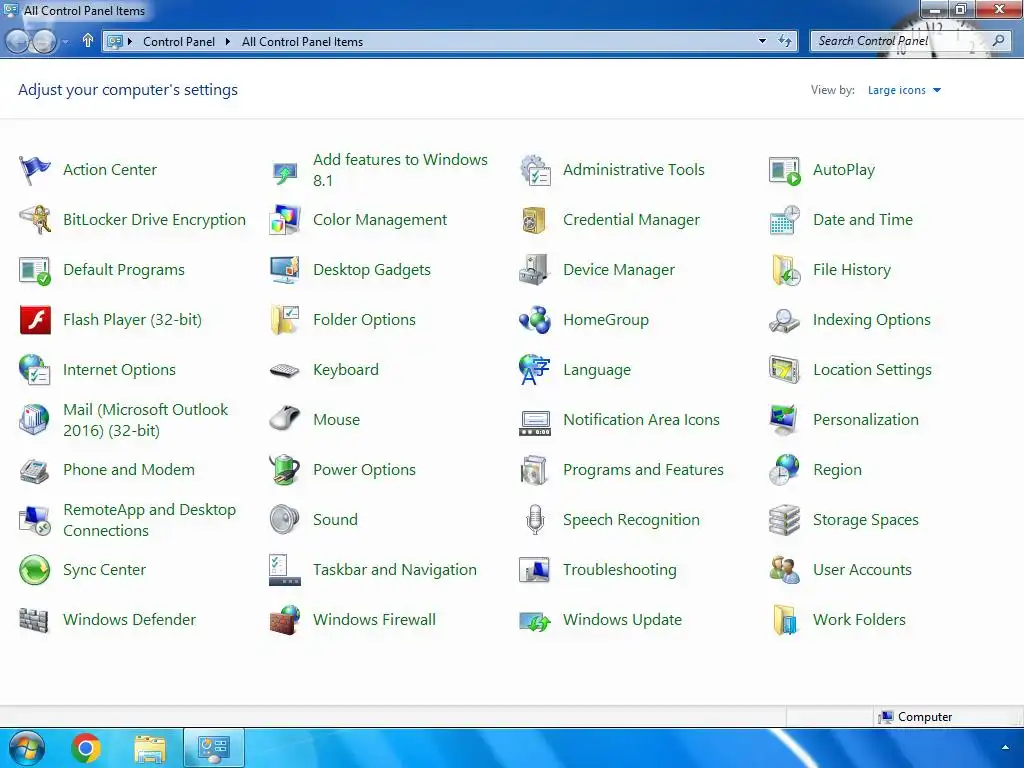Click the Control Panel breadcrumb segment

click(178, 42)
